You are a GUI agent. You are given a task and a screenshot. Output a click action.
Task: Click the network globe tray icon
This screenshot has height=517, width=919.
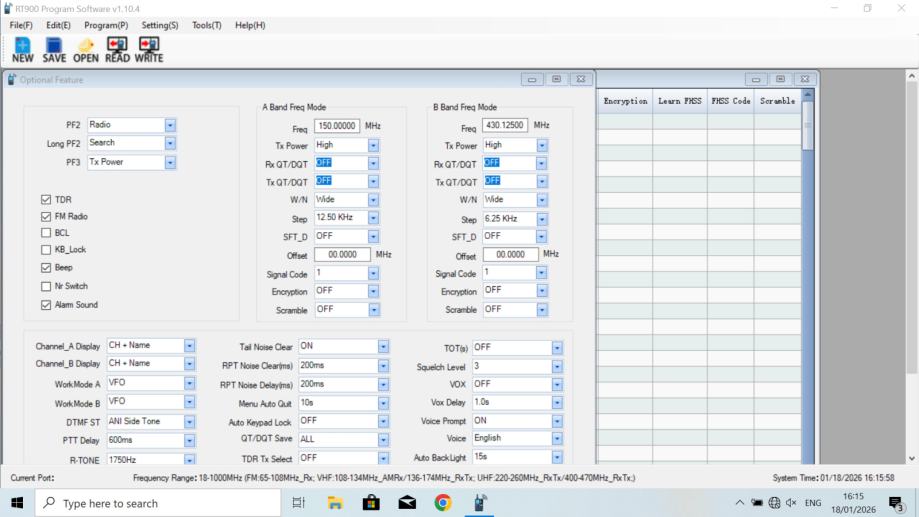point(774,502)
